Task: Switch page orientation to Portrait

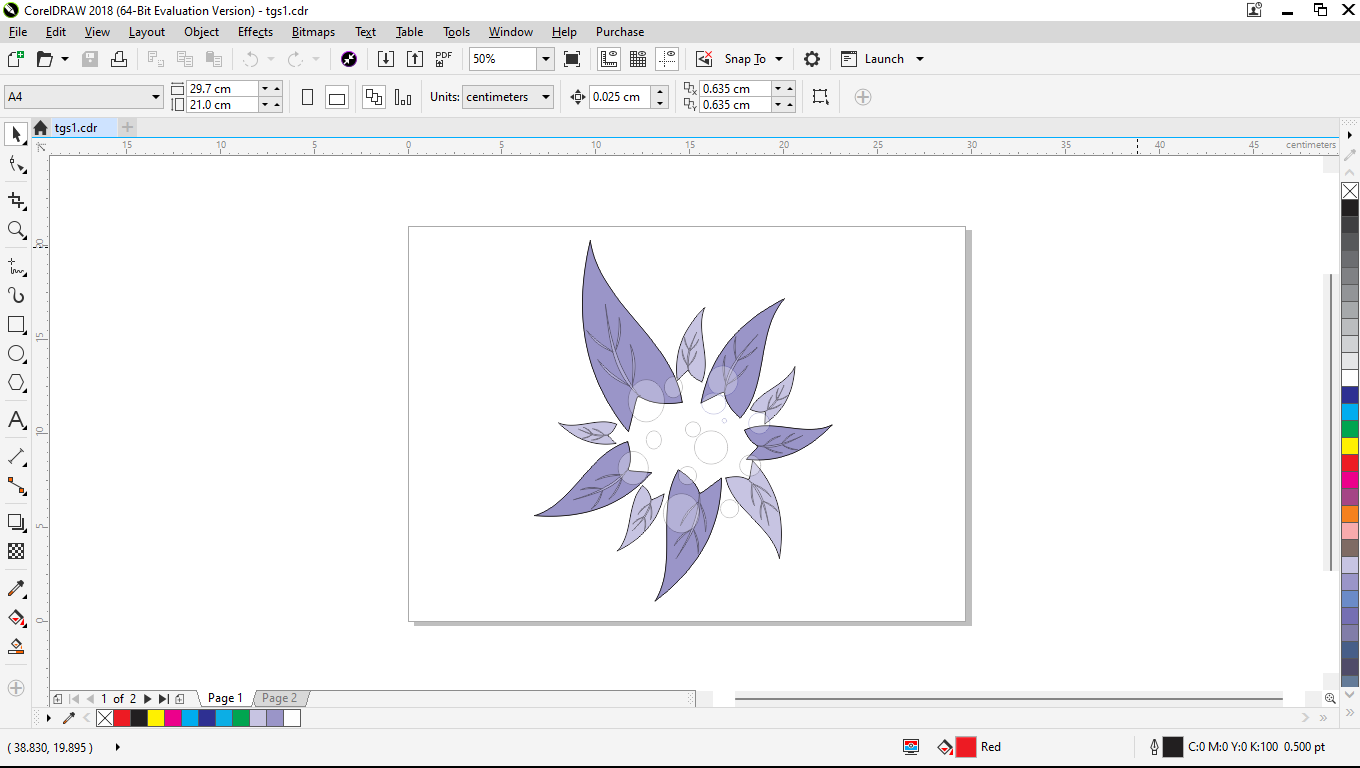Action: 308,97
